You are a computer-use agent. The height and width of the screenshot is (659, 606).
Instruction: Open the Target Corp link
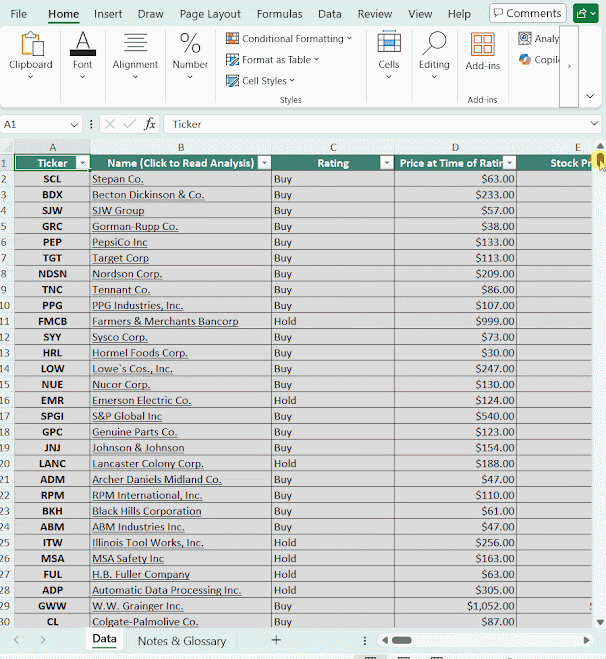[x=121, y=258]
